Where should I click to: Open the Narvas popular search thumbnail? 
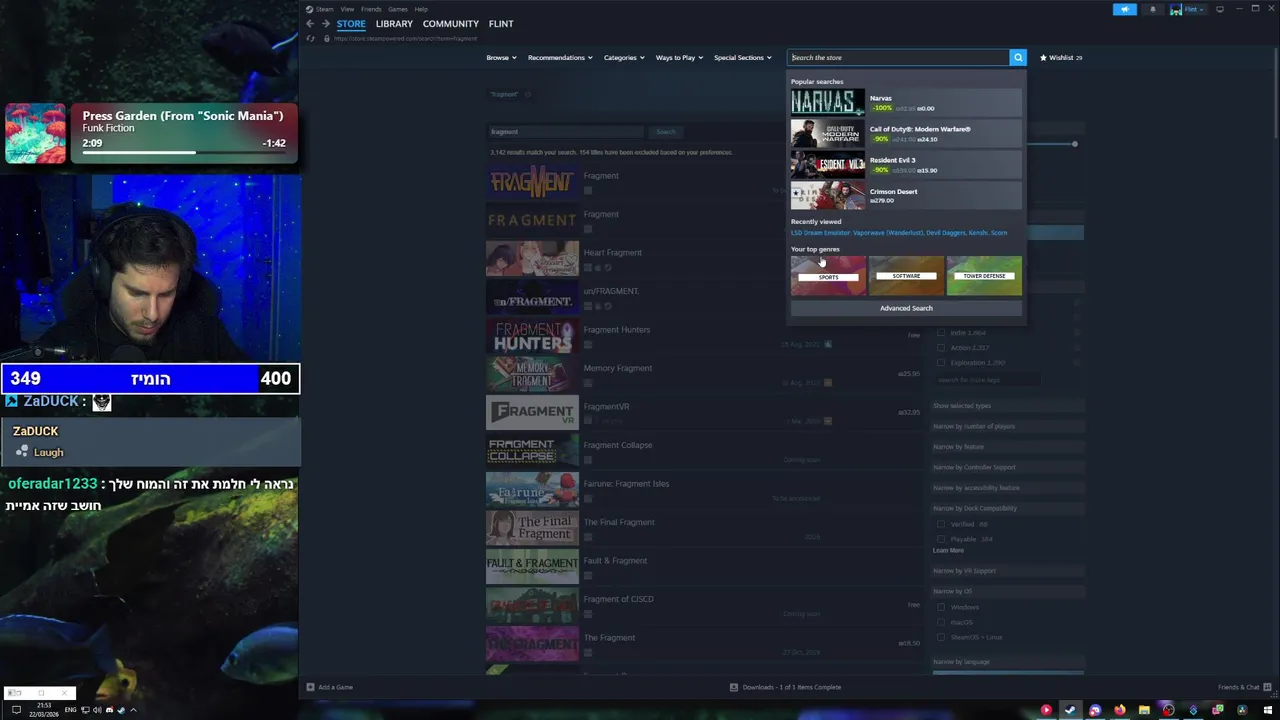coord(827,102)
